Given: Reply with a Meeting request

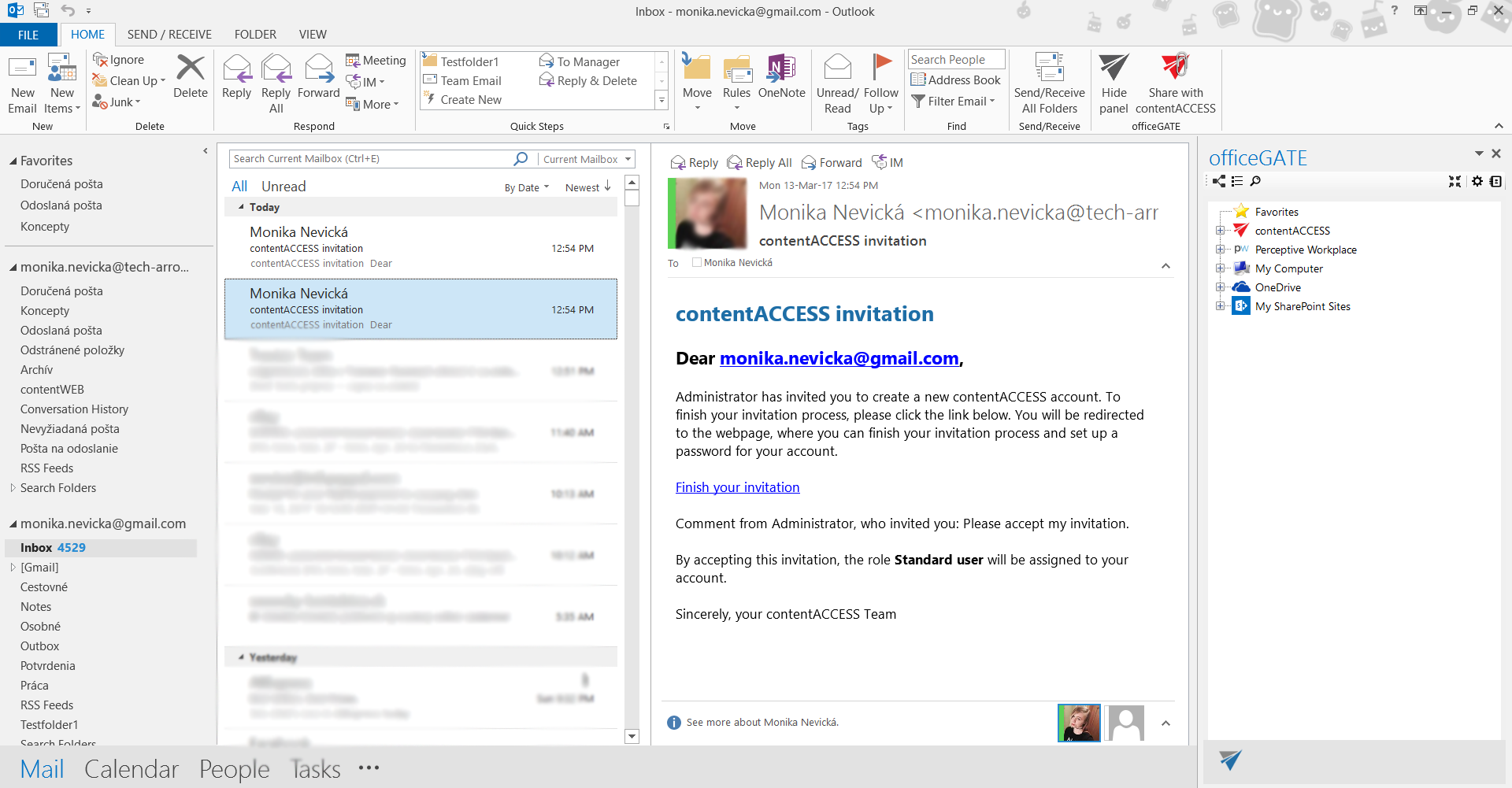Looking at the screenshot, I should pyautogui.click(x=376, y=61).
